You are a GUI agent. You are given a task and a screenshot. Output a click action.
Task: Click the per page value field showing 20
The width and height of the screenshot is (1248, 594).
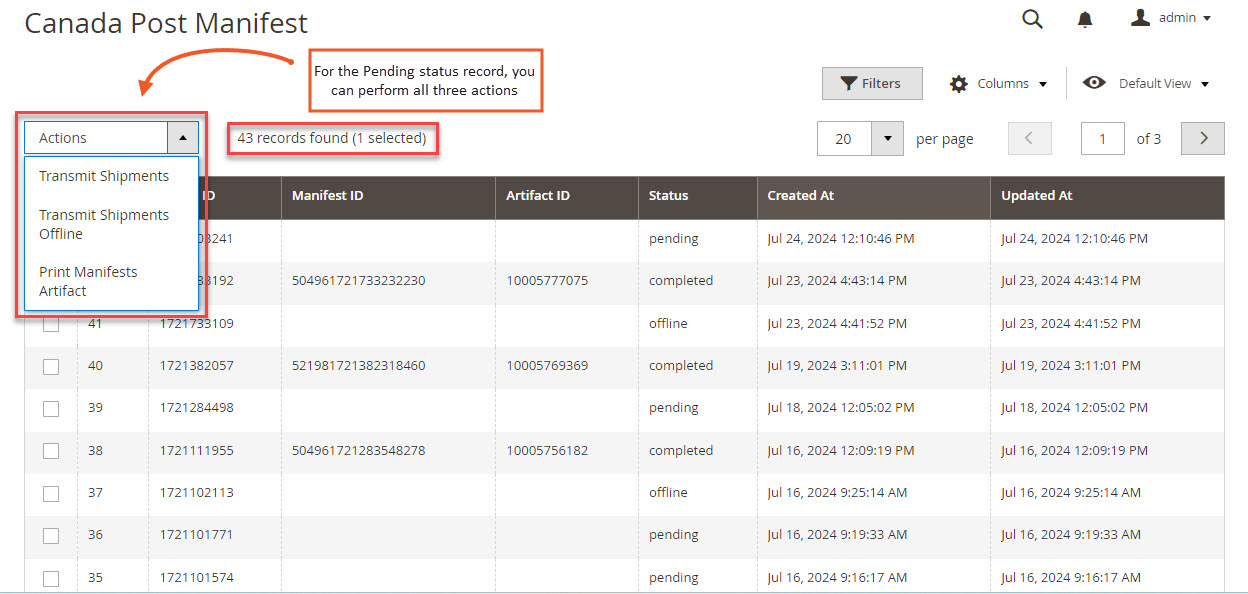[844, 139]
